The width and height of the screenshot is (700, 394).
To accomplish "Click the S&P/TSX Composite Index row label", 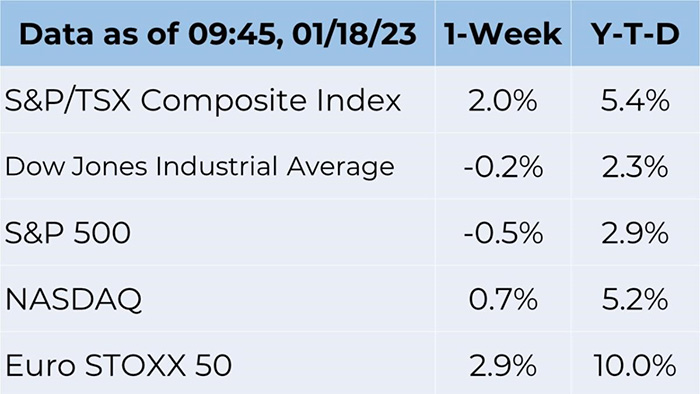I will (203, 101).
